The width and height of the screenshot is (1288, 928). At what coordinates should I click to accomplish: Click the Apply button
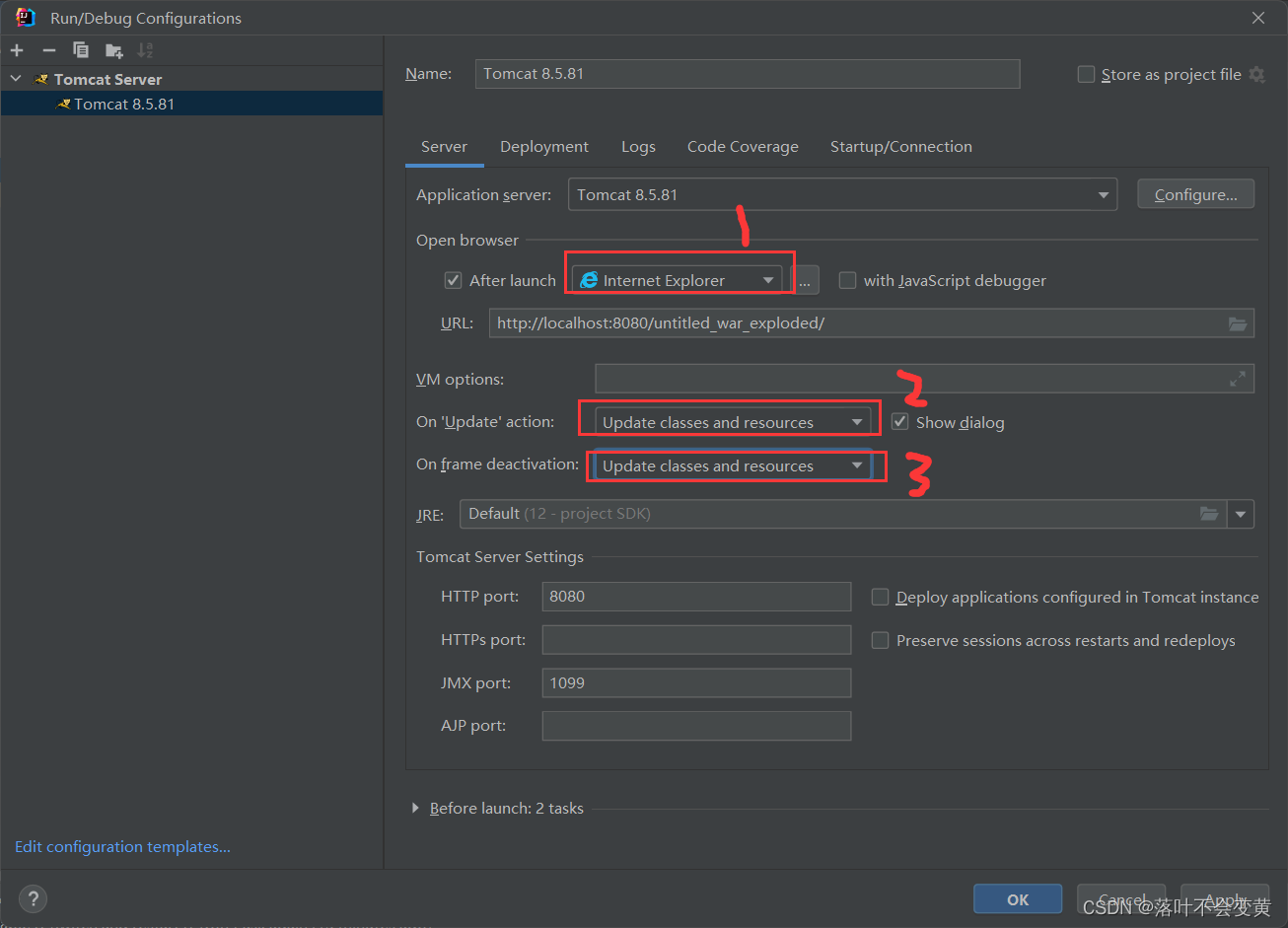pos(1225,899)
